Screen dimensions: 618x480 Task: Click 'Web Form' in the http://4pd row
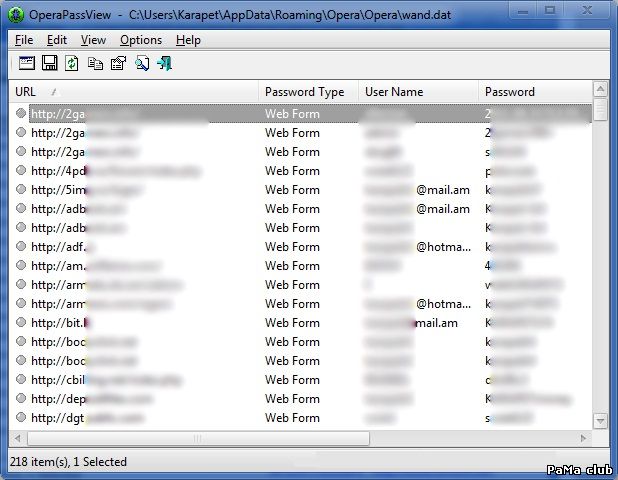292,171
